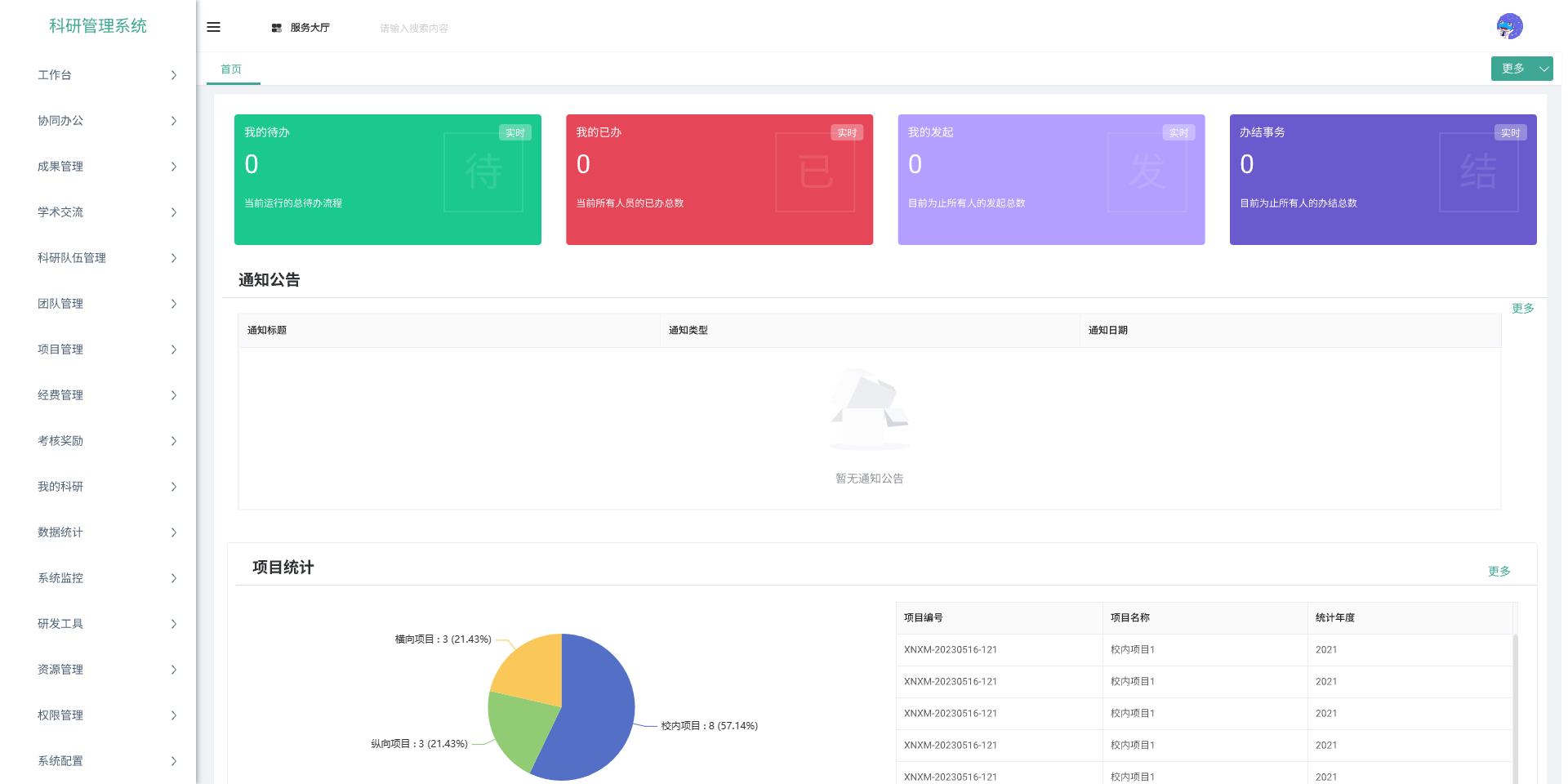Screen dimensions: 1568x784
Task: Expand 经费管理 in the sidebar
Action: click(106, 395)
